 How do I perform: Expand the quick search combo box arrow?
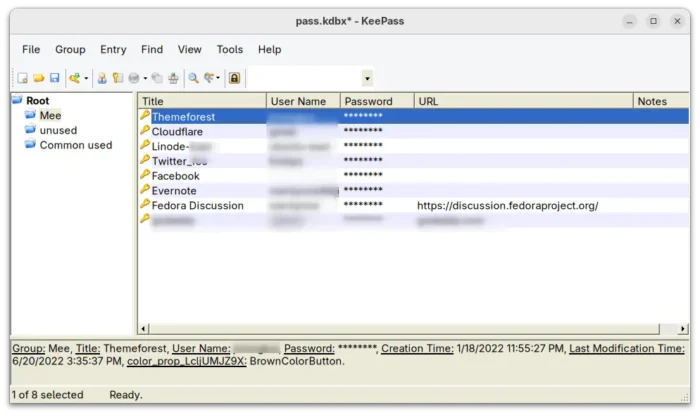[367, 78]
